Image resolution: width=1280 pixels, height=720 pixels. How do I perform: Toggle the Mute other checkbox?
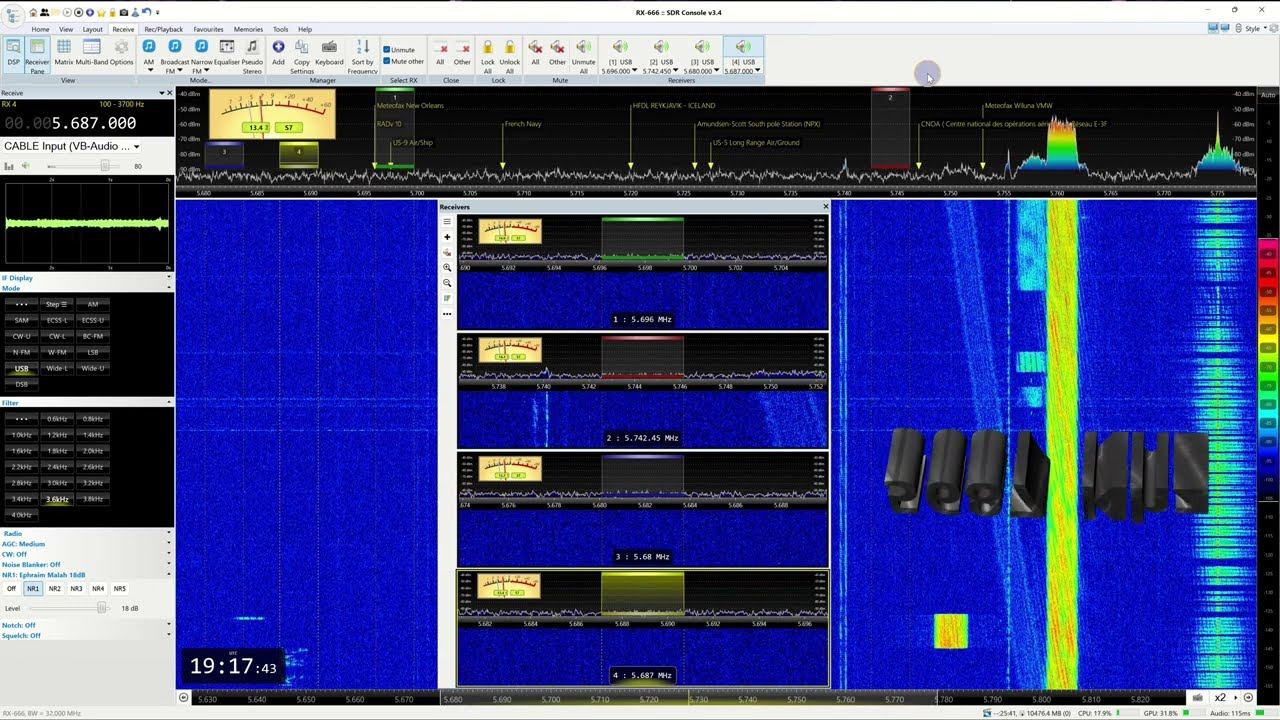387,61
